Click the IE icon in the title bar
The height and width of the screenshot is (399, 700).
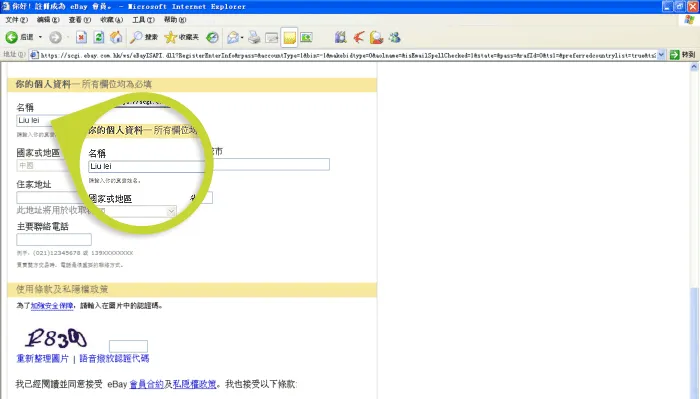tap(6, 6)
